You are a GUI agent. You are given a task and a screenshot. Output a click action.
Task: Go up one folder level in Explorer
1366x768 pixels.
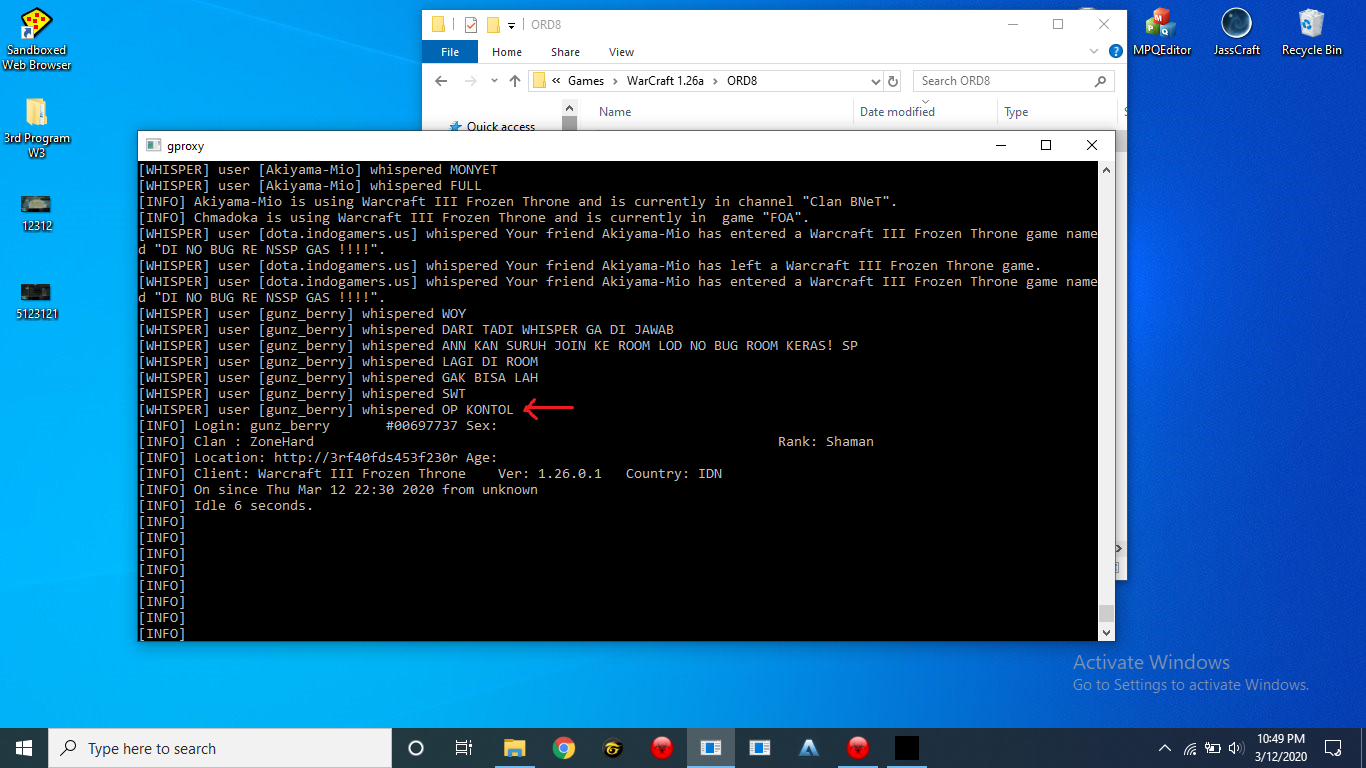coord(515,81)
